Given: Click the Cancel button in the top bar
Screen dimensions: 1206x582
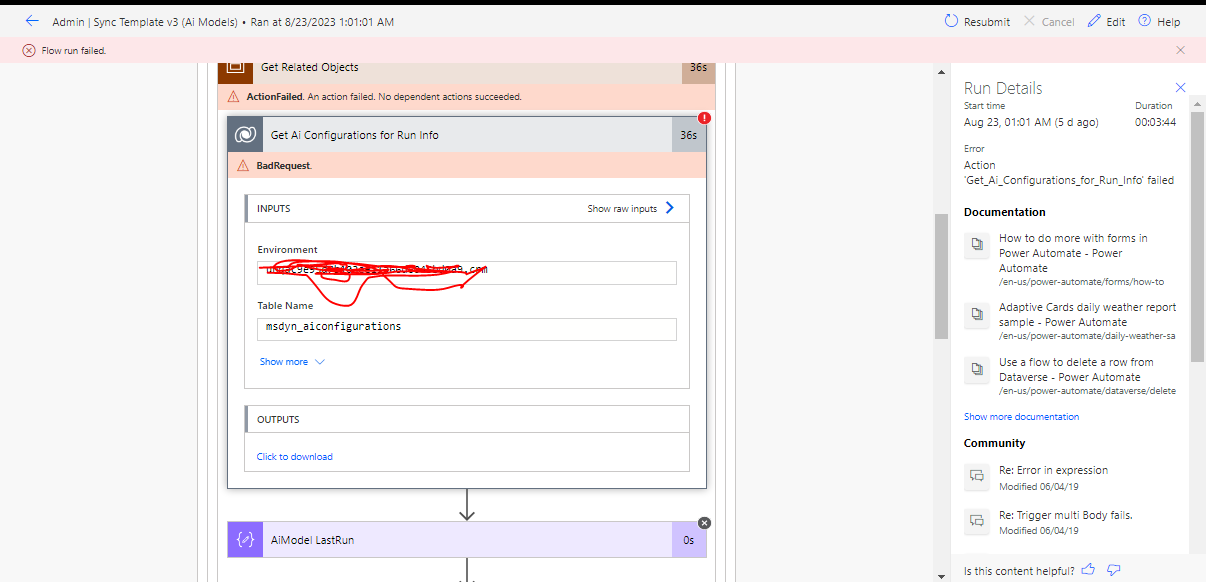Looking at the screenshot, I should click(1048, 20).
